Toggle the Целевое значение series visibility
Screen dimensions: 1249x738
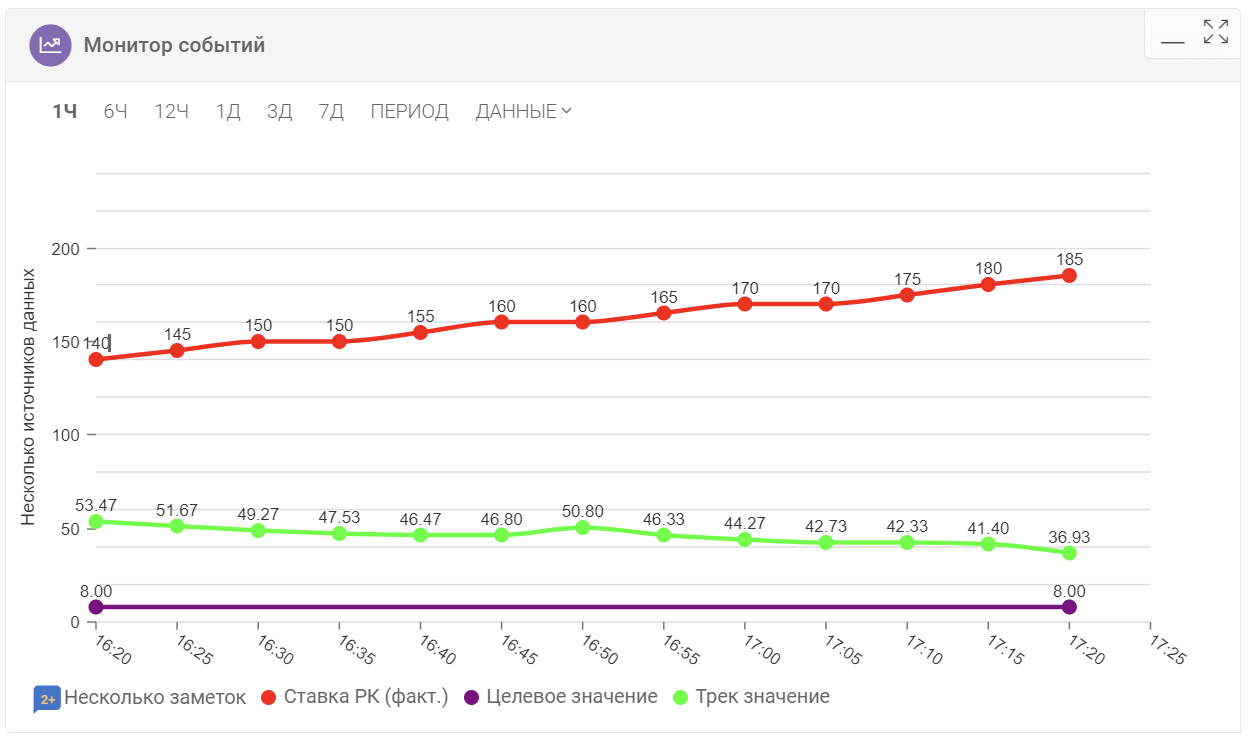click(x=561, y=697)
